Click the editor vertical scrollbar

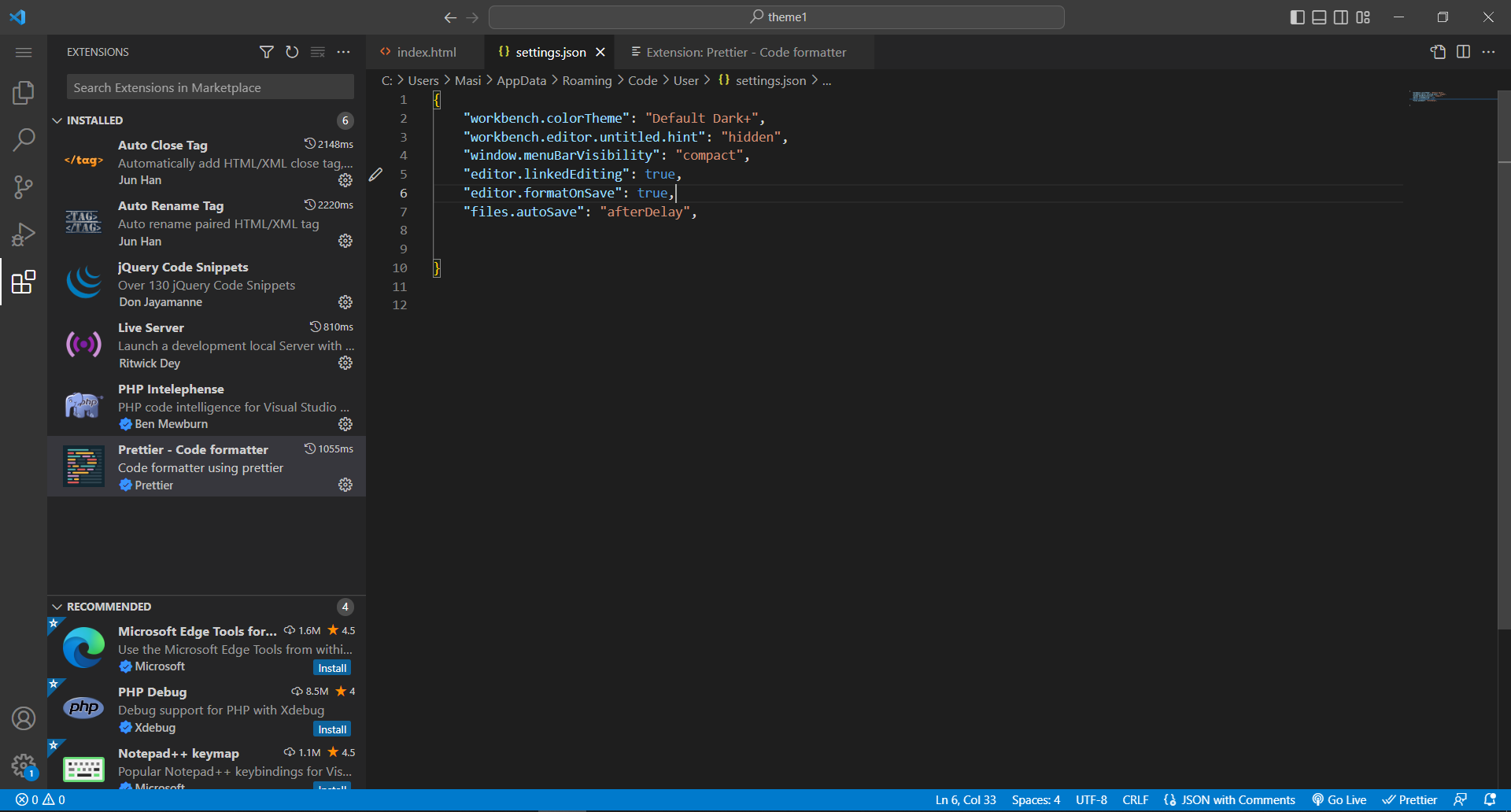1504,360
